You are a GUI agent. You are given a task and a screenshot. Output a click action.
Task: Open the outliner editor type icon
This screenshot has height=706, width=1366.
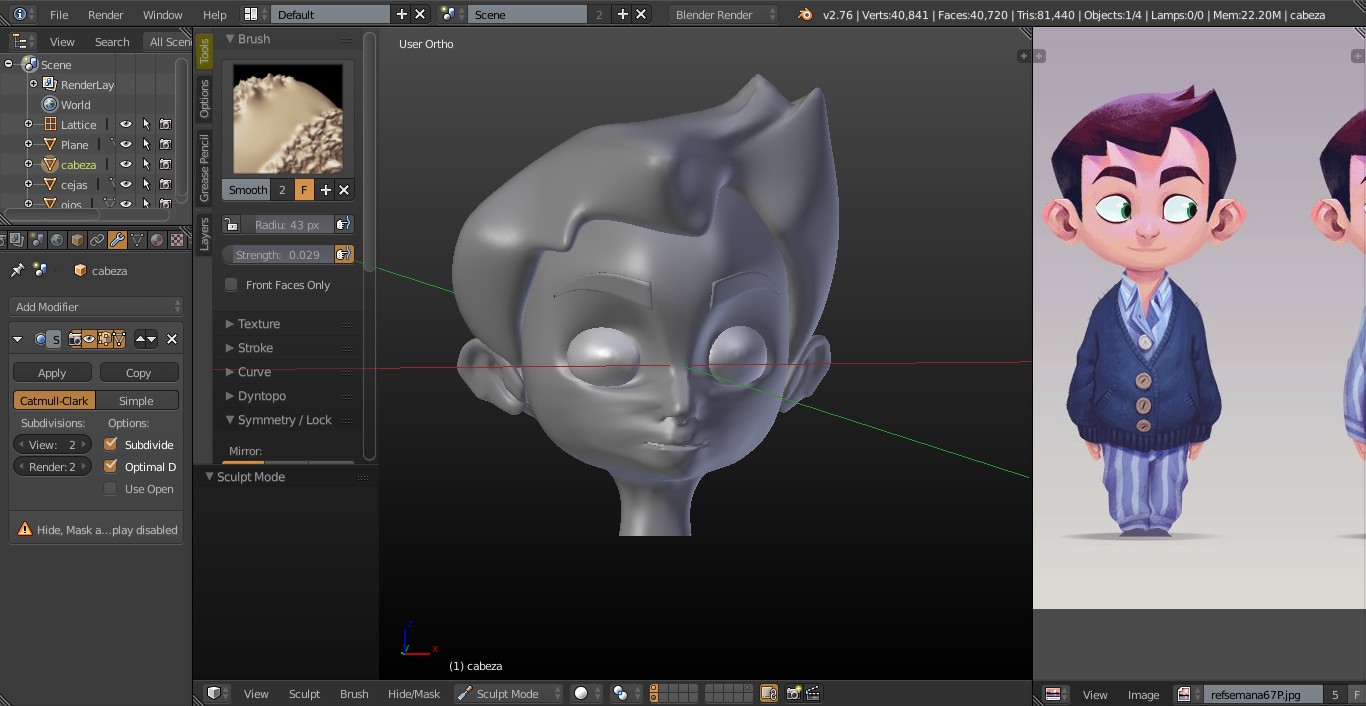click(24, 41)
